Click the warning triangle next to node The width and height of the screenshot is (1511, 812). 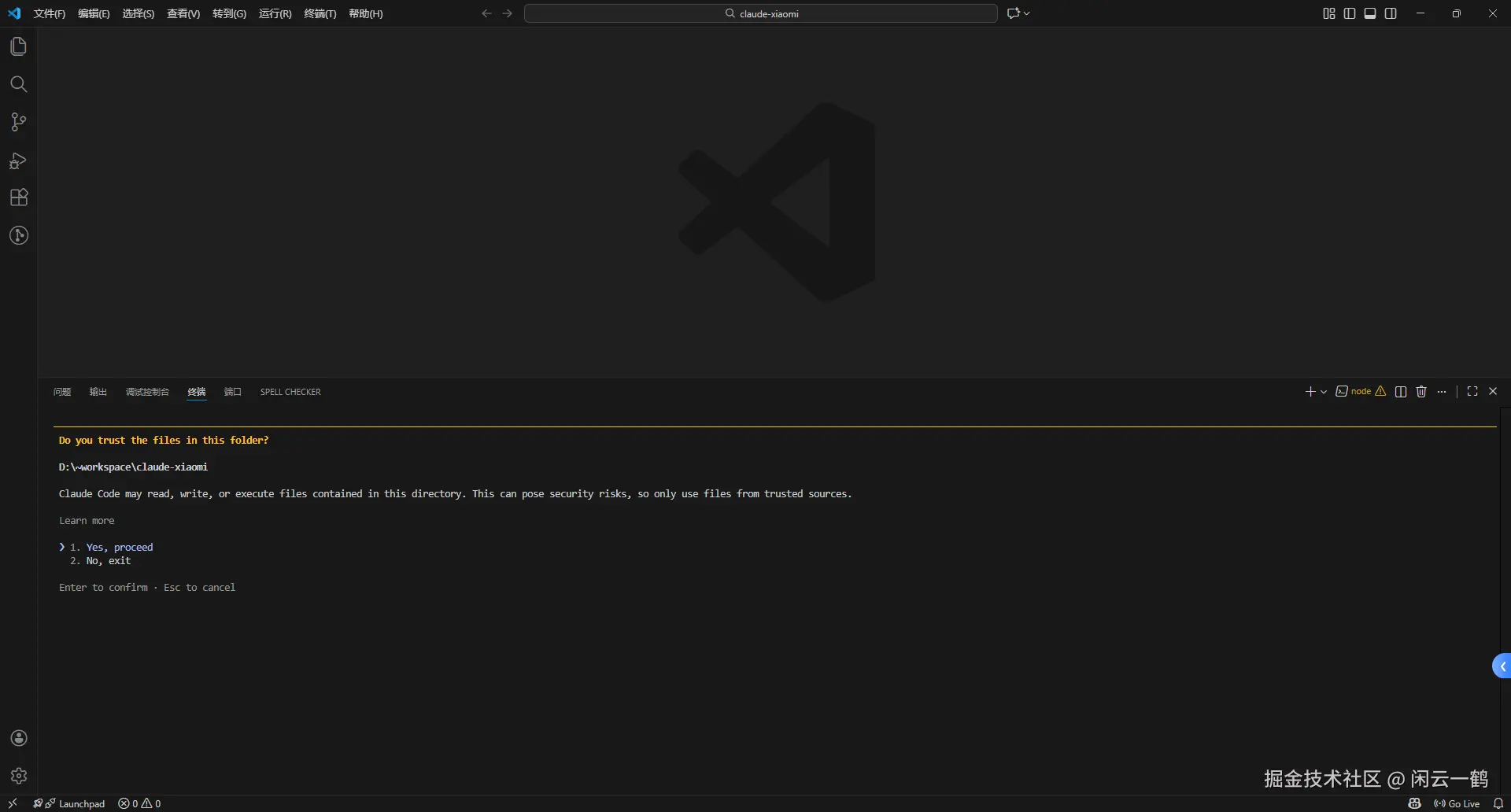pyautogui.click(x=1380, y=391)
